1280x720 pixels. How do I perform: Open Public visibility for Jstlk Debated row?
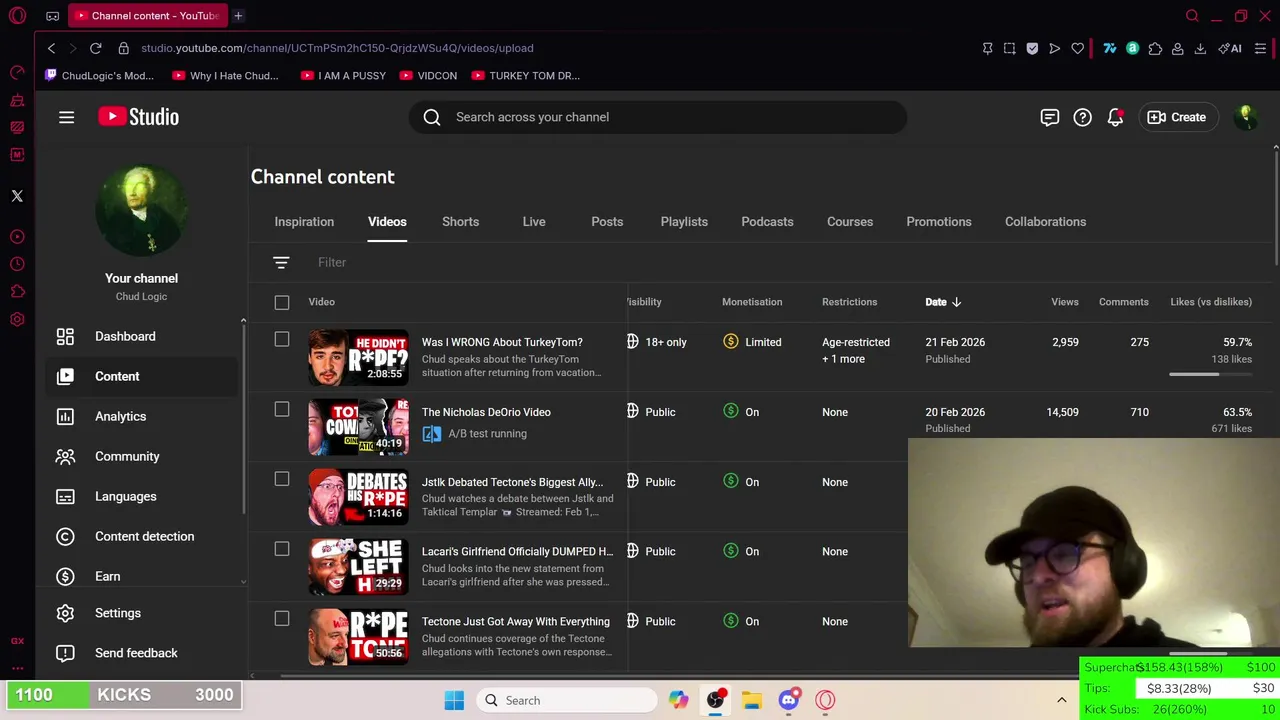pyautogui.click(x=652, y=482)
